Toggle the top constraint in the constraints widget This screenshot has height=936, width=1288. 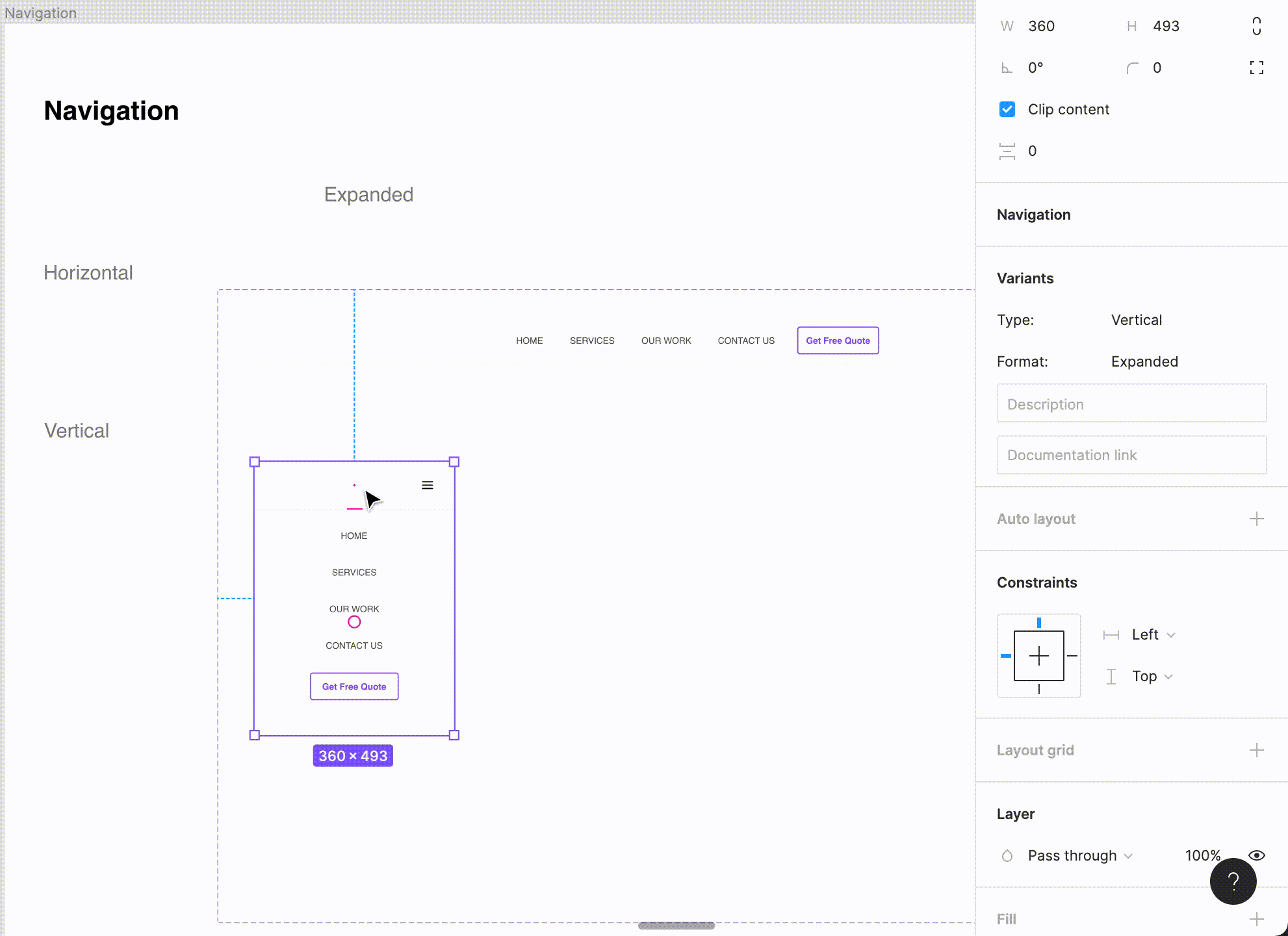tap(1038, 623)
